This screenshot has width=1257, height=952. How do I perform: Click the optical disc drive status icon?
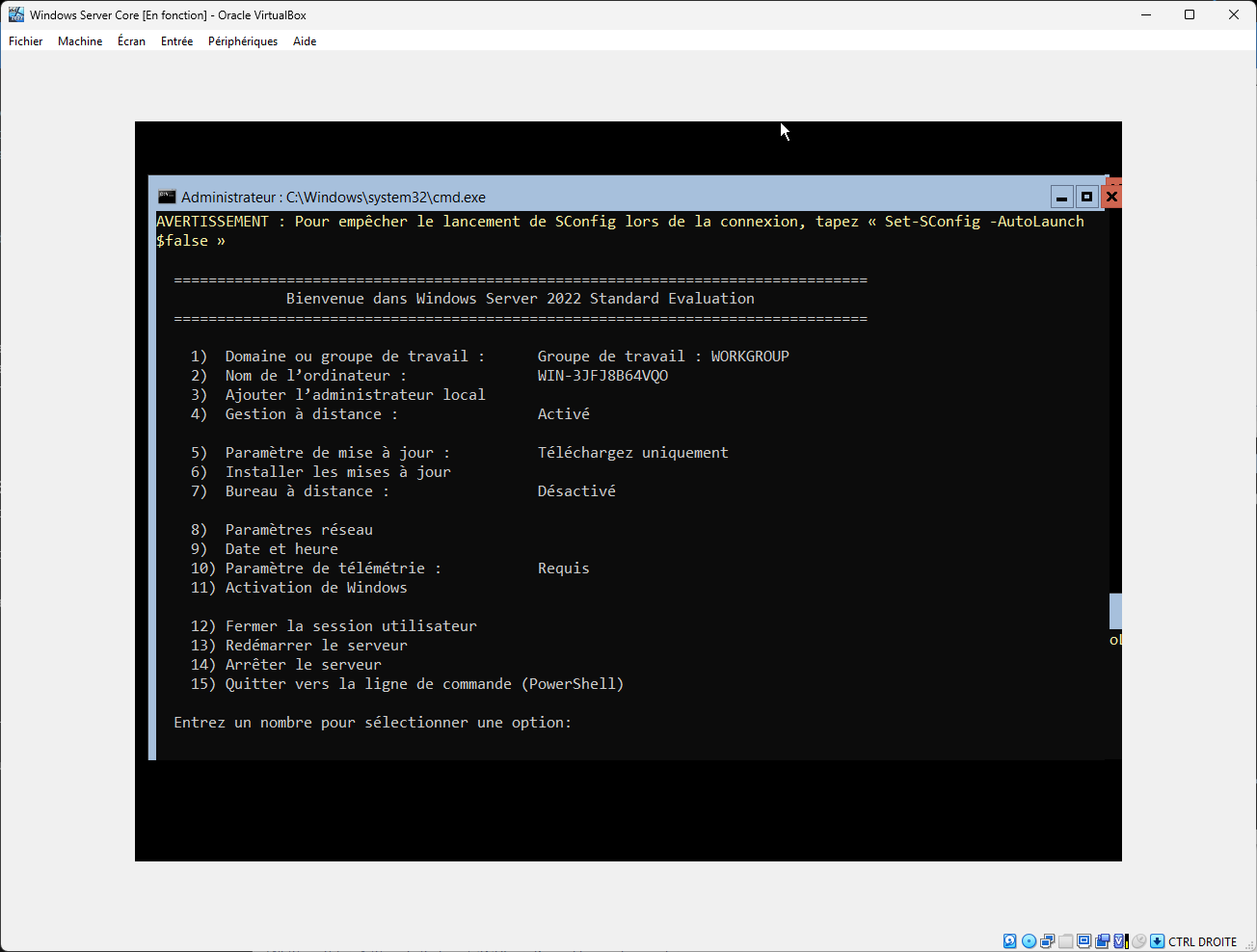(x=1029, y=941)
